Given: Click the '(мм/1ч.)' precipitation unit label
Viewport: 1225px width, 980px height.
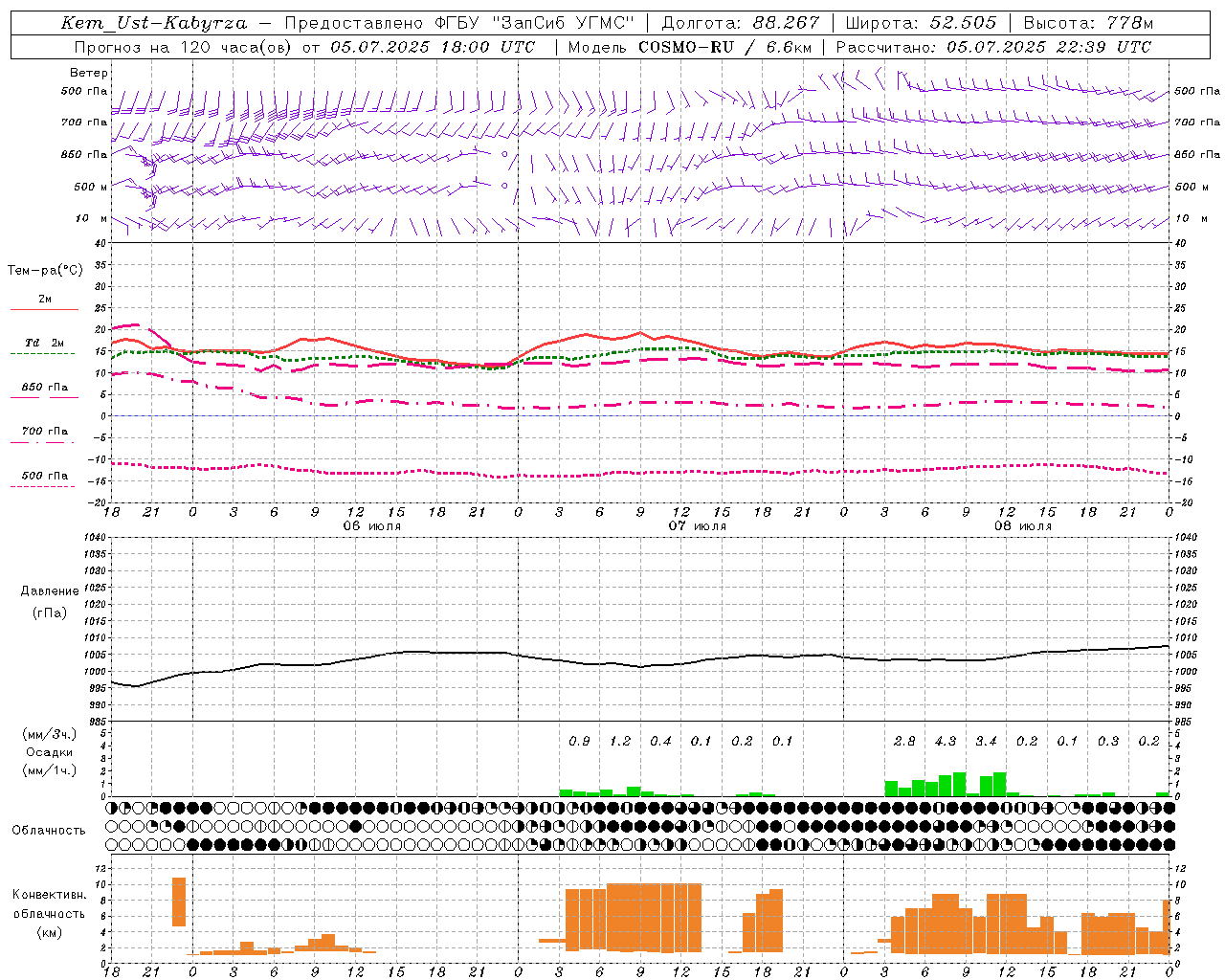Looking at the screenshot, I should click(x=50, y=770).
